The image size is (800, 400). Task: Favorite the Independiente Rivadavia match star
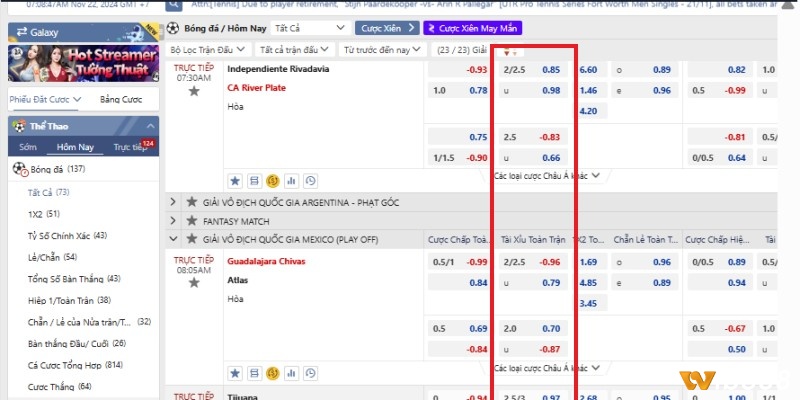tap(194, 91)
